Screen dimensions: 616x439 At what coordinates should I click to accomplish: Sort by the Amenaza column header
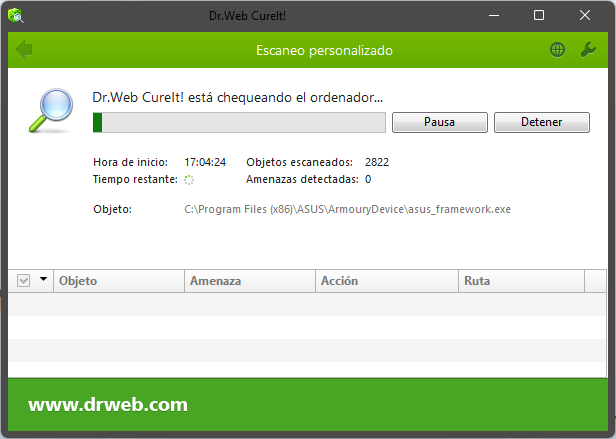[250, 281]
